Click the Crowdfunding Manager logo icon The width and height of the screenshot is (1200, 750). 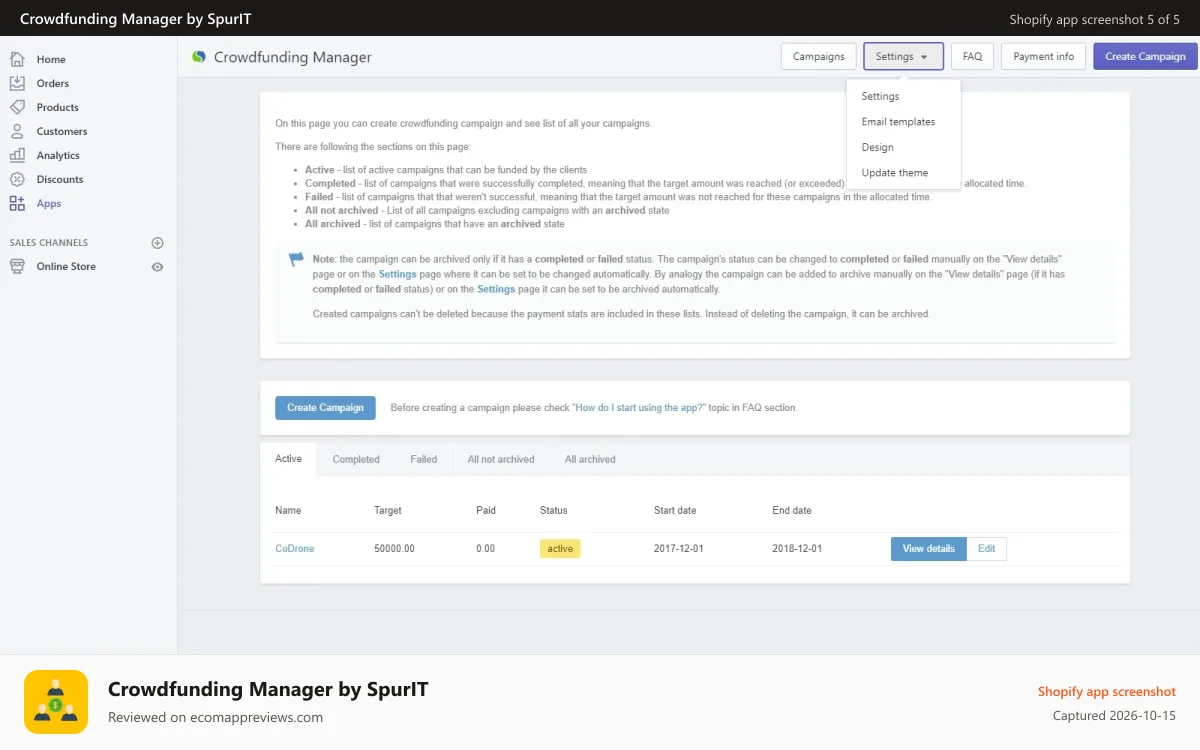point(199,57)
